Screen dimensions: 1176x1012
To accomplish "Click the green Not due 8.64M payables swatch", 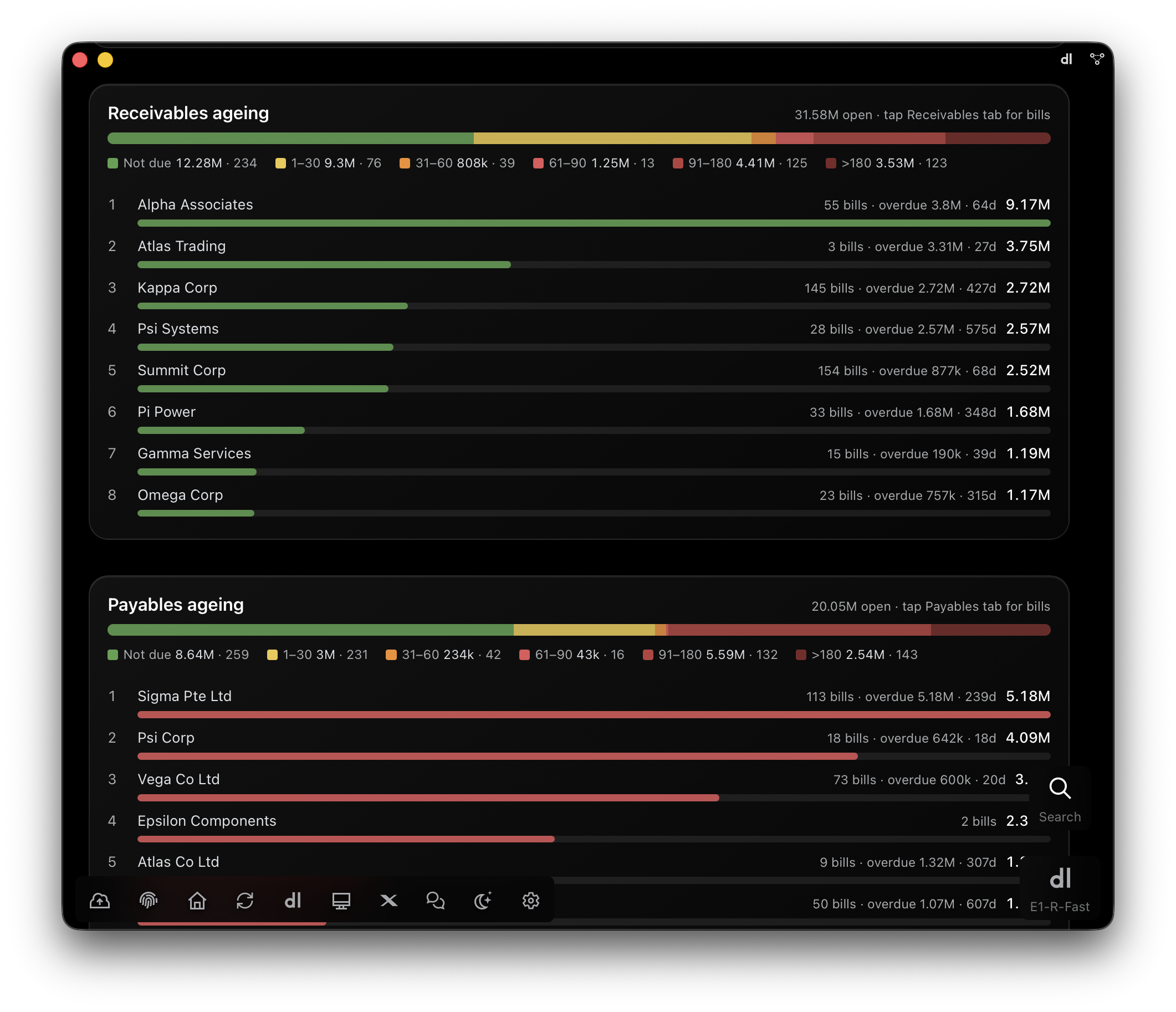I will 113,655.
